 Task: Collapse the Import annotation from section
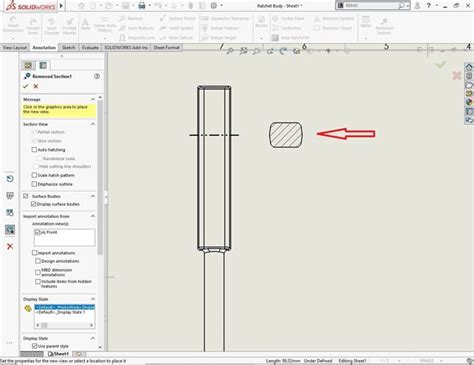[x=93, y=216]
